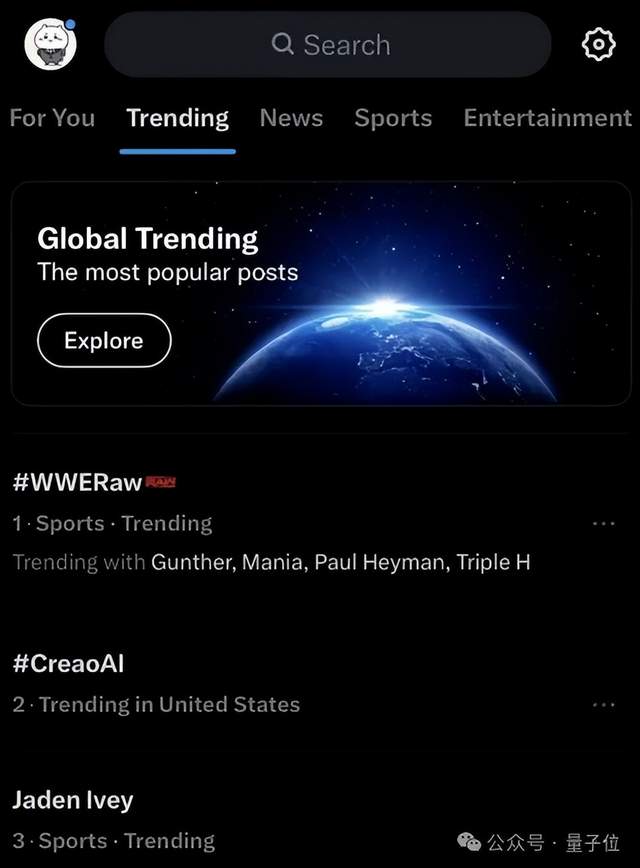The width and height of the screenshot is (640, 868).
Task: Click the Paul Heyman related trend
Action: pos(379,562)
